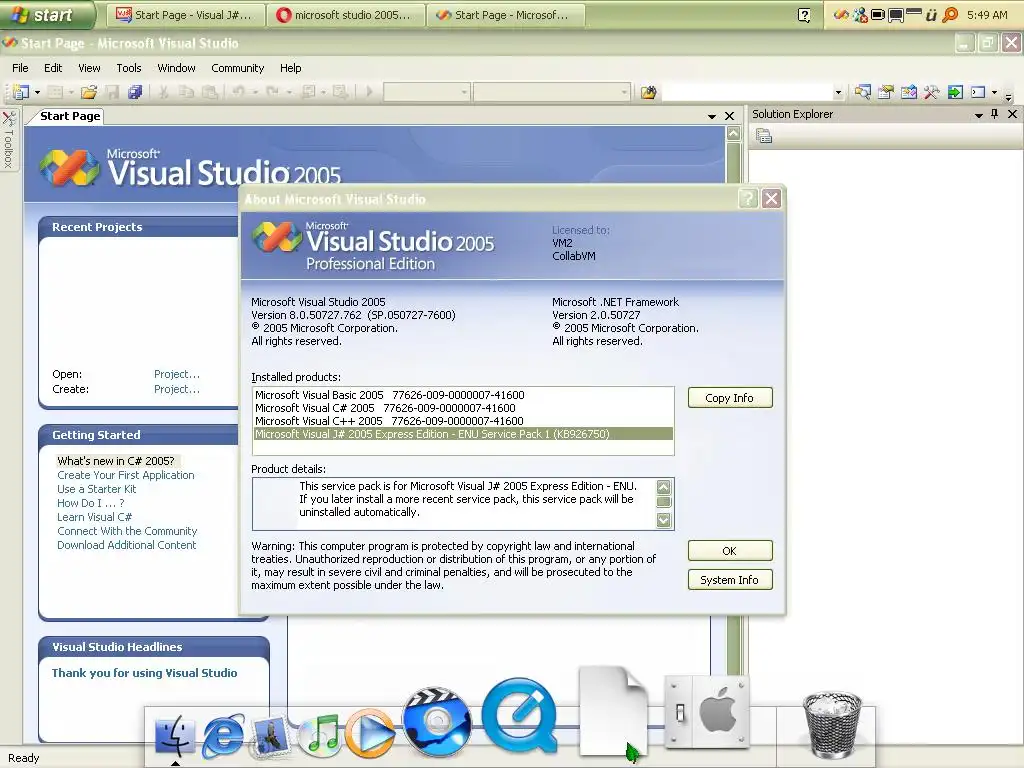Open the 'Use a Starter Kit' link
This screenshot has height=768, width=1024.
pos(97,488)
